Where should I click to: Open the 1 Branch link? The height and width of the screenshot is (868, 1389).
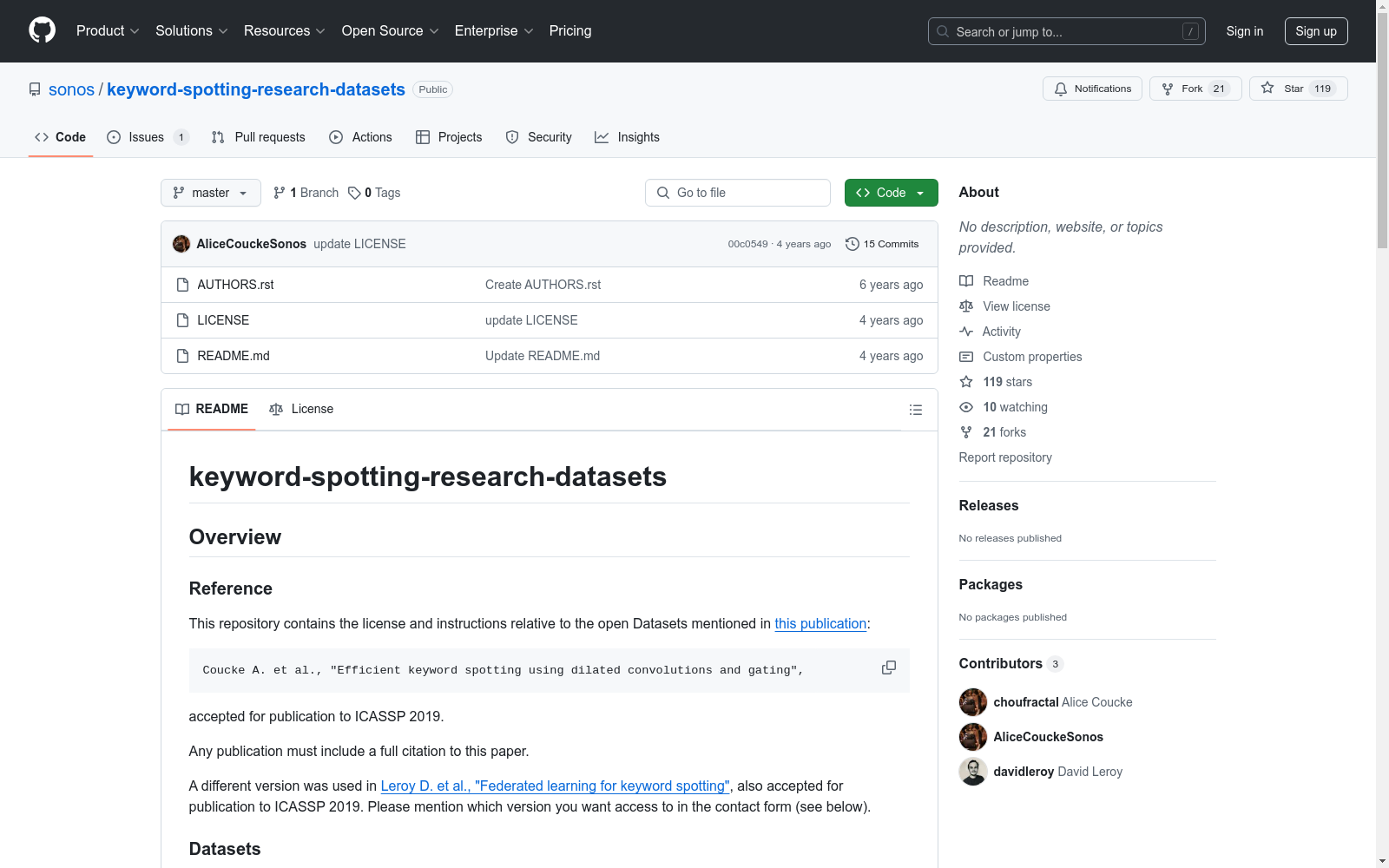coord(306,193)
